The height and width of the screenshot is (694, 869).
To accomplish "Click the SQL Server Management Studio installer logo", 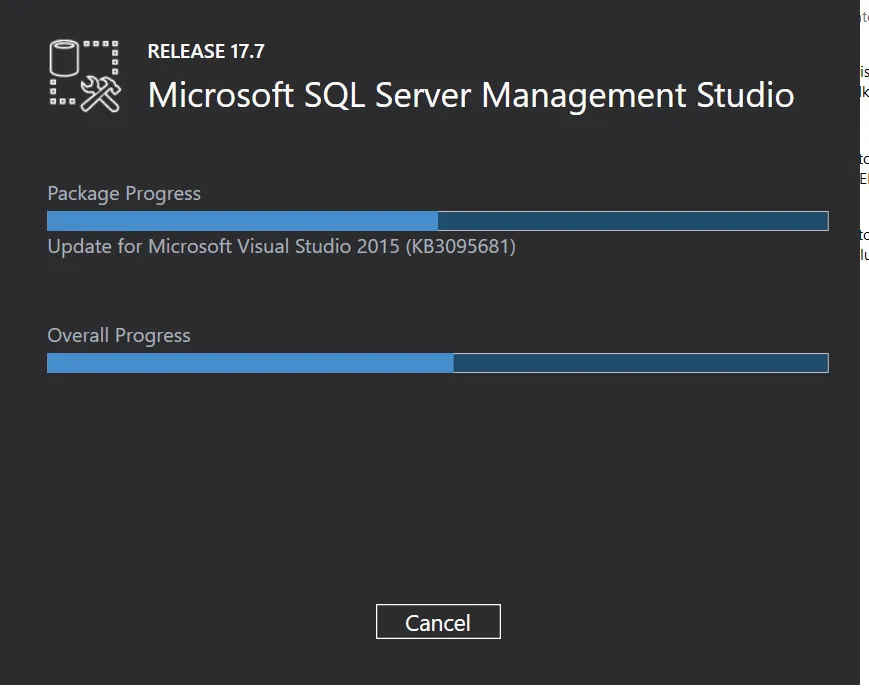I will 85,75.
